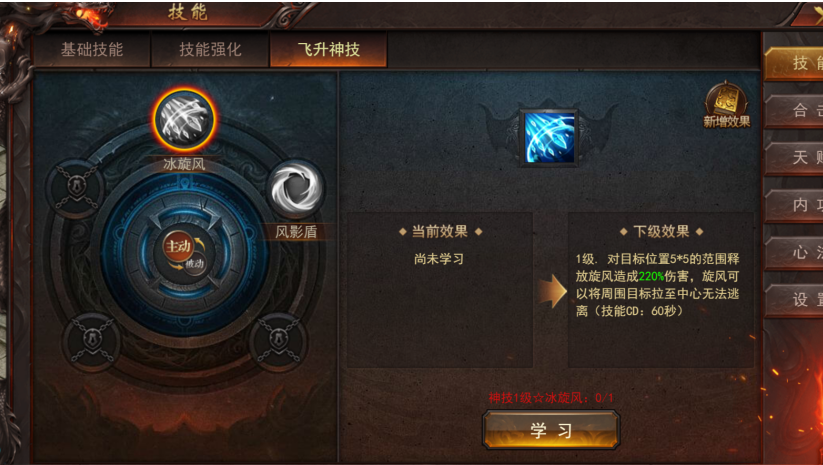
Task: Click the locked skill slot at lower left
Action: coord(92,342)
